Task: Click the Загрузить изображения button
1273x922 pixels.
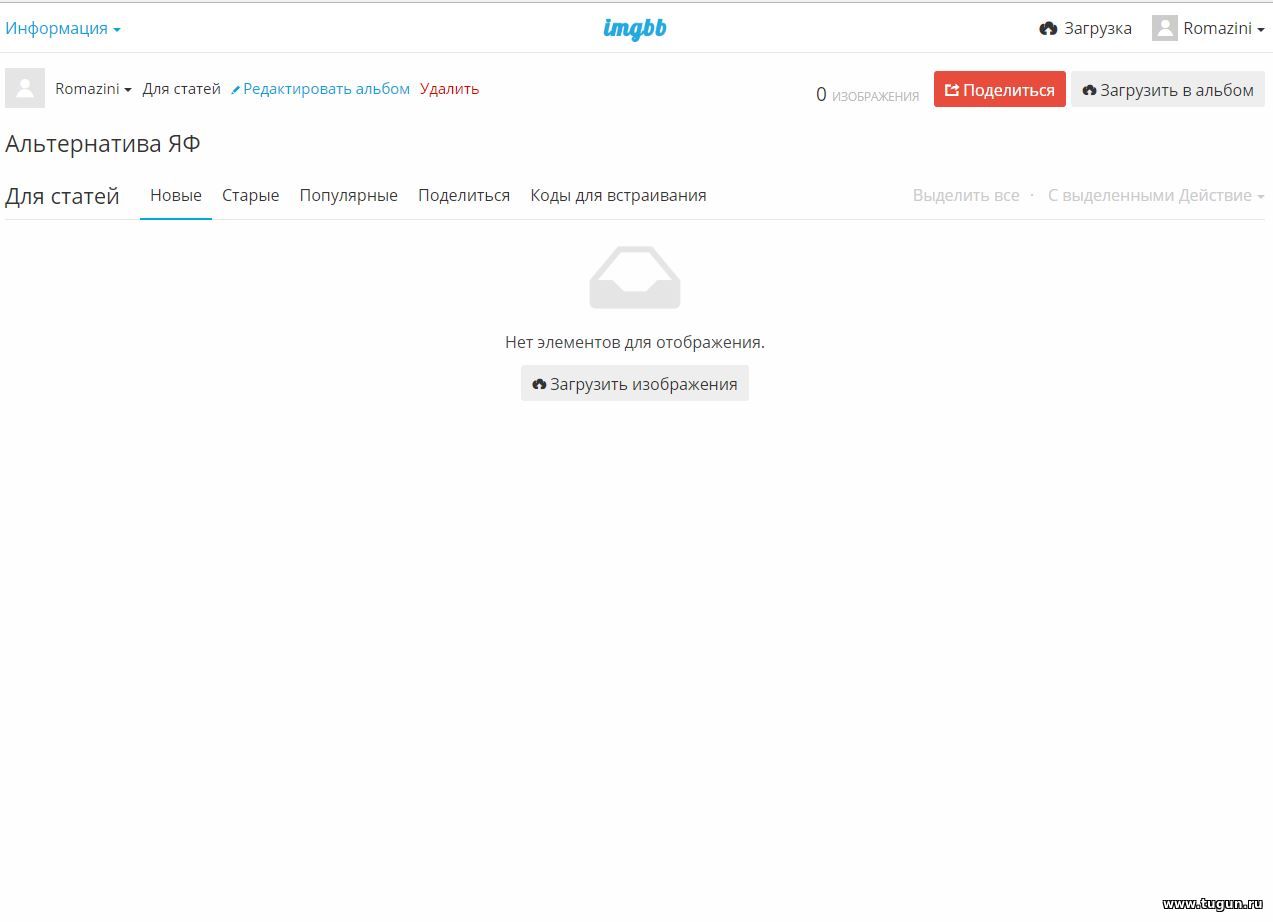Action: (635, 383)
